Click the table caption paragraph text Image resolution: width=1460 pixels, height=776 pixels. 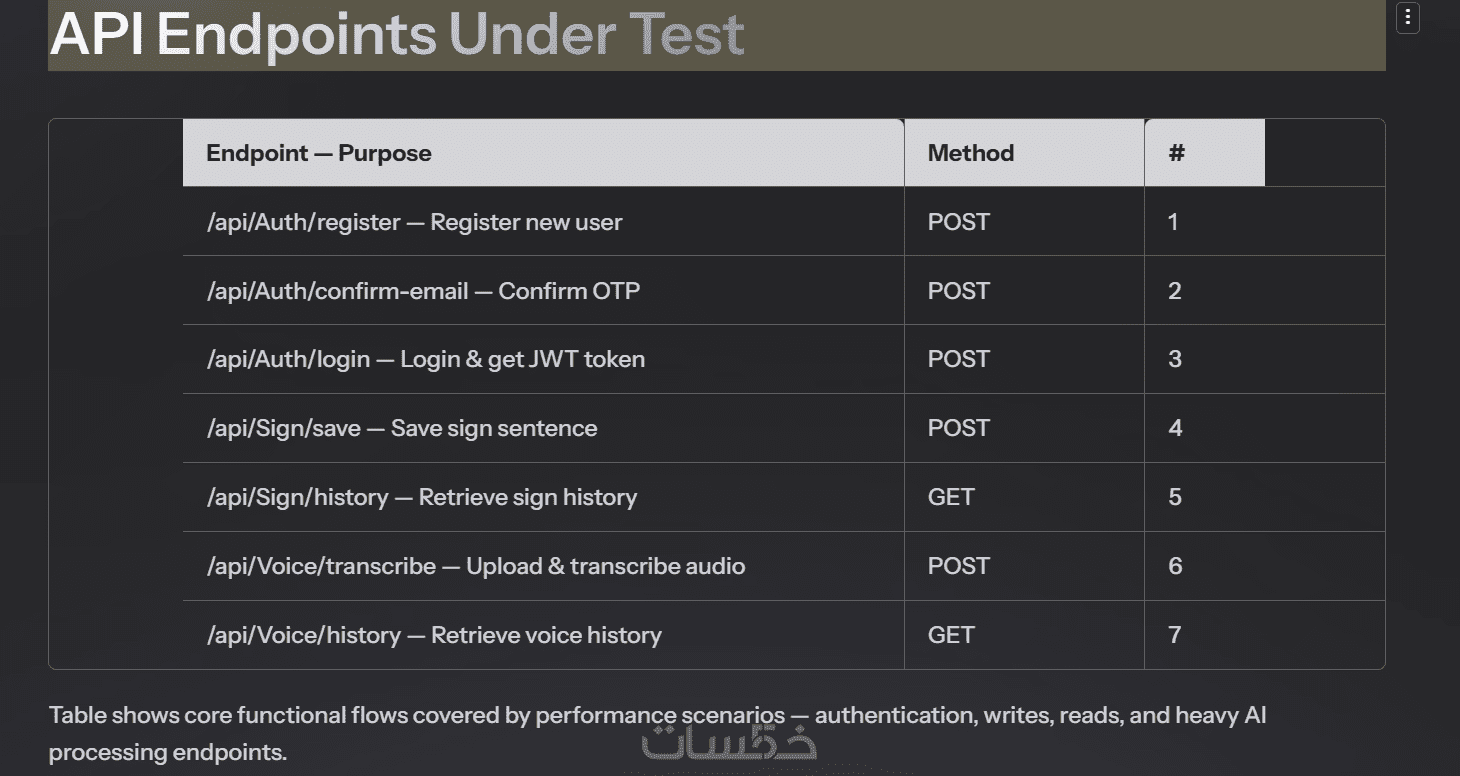click(658, 733)
